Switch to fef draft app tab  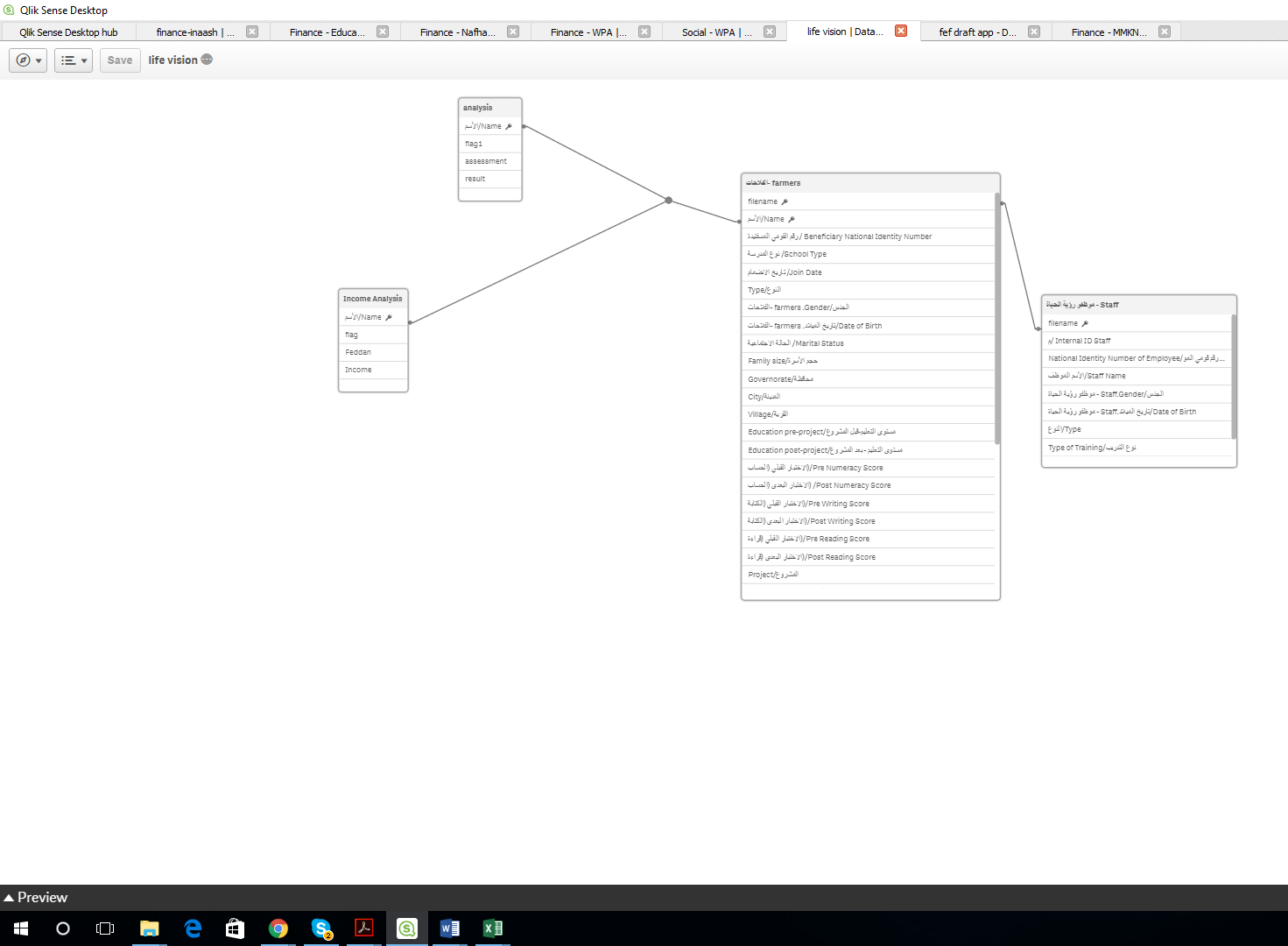(x=977, y=32)
